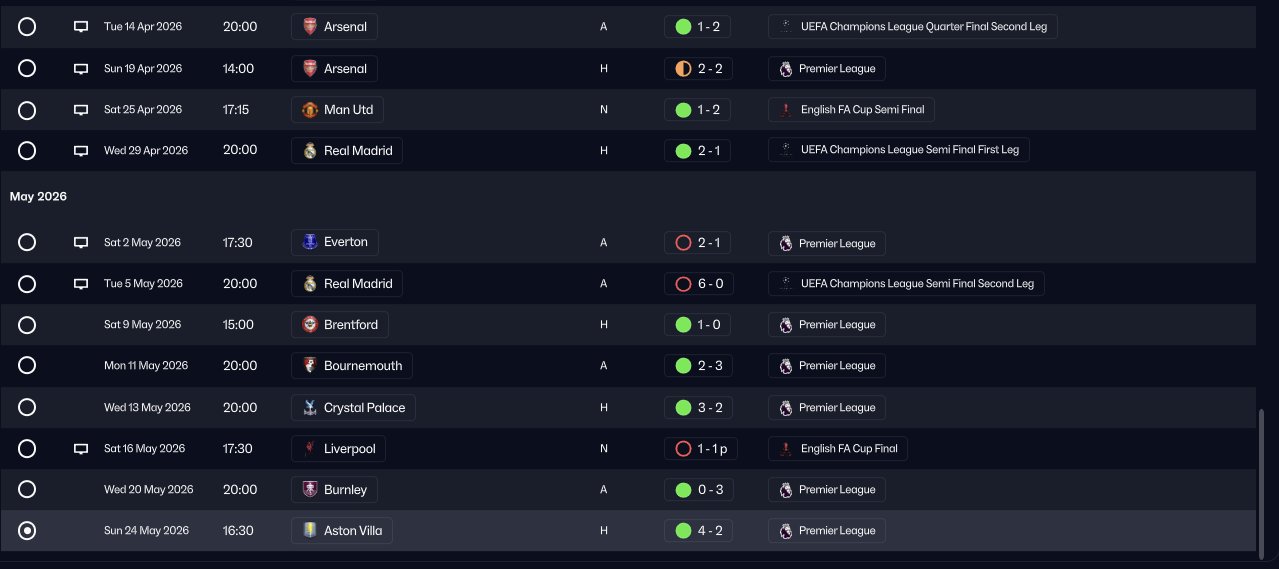Click the green win indicator on Burnley result
This screenshot has height=569, width=1279.
[x=684, y=490]
